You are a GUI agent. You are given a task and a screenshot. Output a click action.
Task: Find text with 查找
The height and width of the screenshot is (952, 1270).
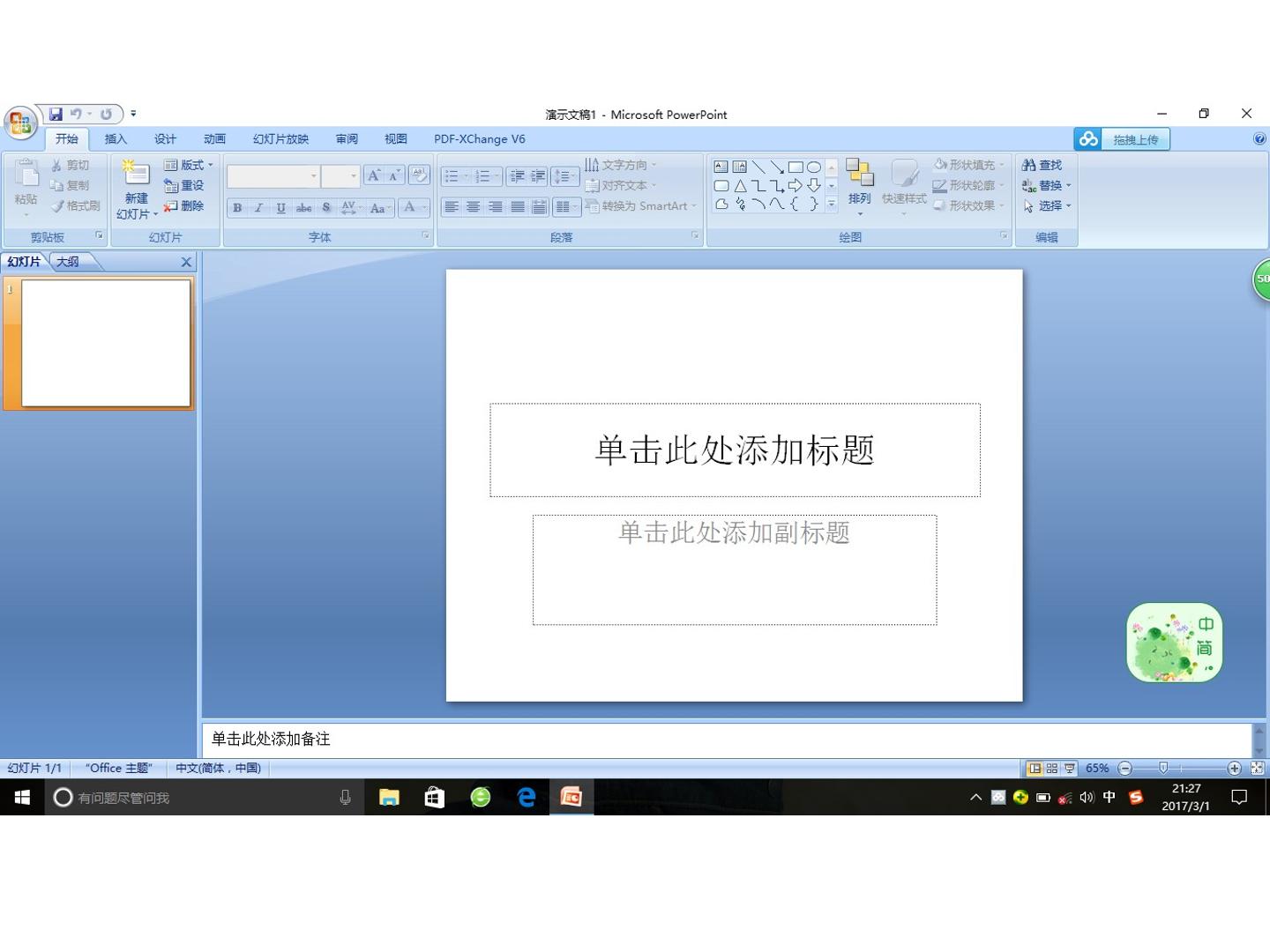pos(1042,165)
